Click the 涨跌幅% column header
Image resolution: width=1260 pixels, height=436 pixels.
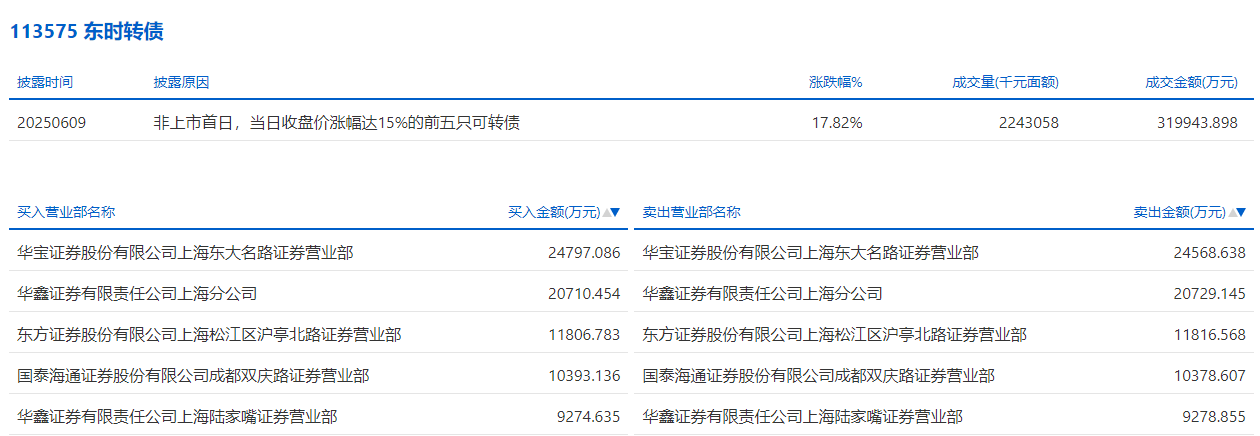tap(836, 82)
